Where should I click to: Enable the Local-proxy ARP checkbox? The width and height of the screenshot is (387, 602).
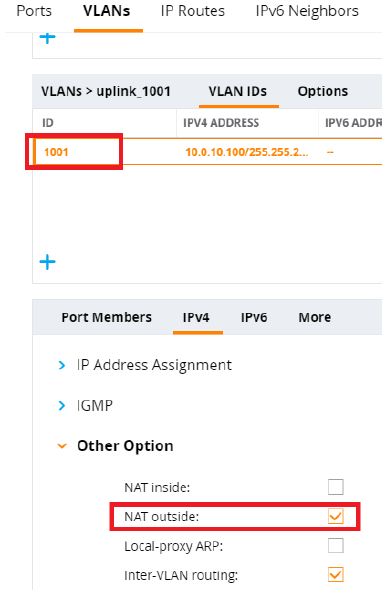pos(336,546)
